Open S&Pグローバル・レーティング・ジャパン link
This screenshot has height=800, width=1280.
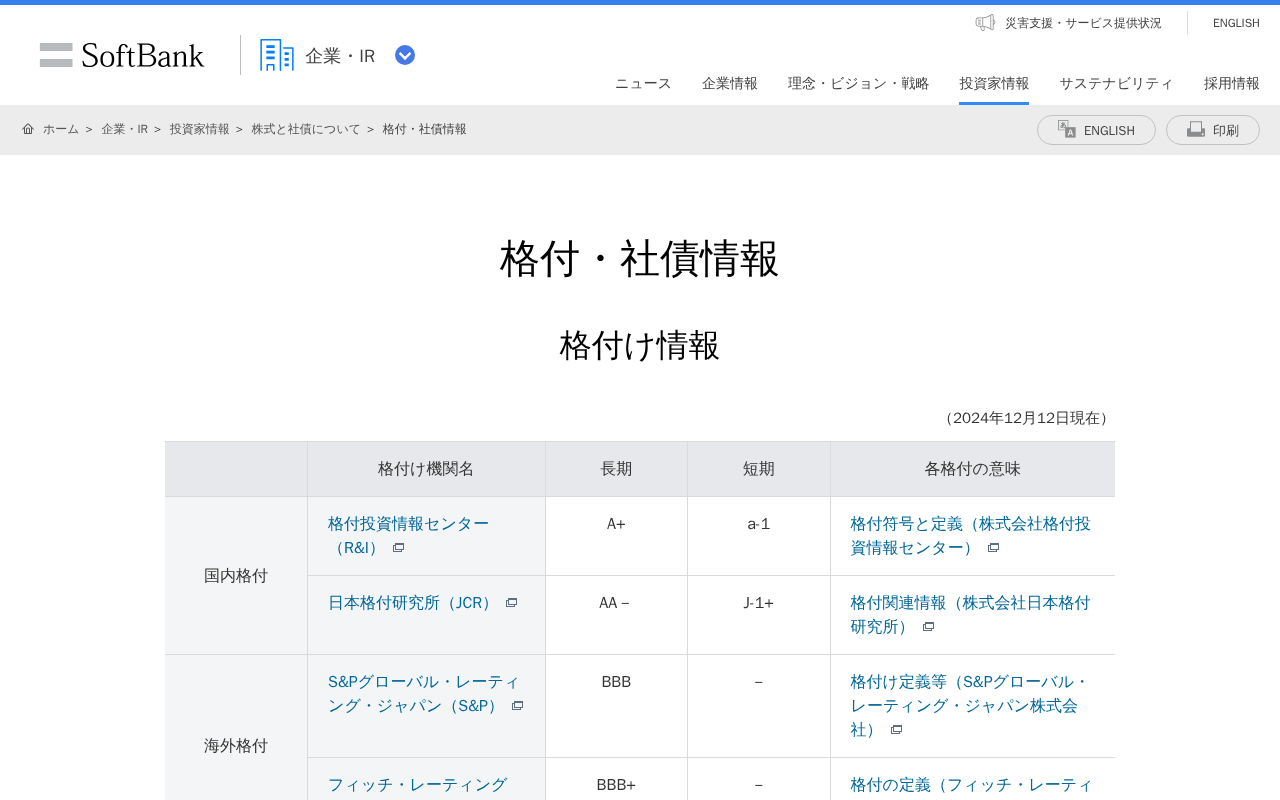pyautogui.click(x=424, y=693)
